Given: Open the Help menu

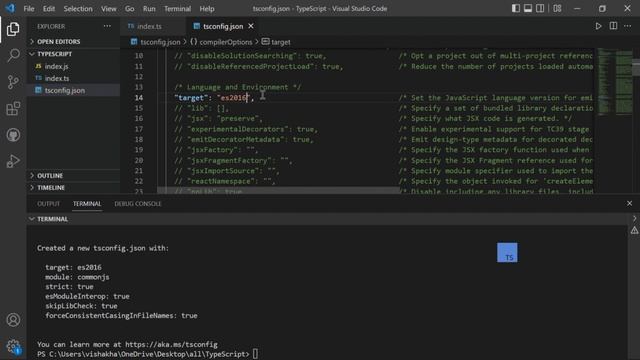Looking at the screenshot, I should (207, 9).
